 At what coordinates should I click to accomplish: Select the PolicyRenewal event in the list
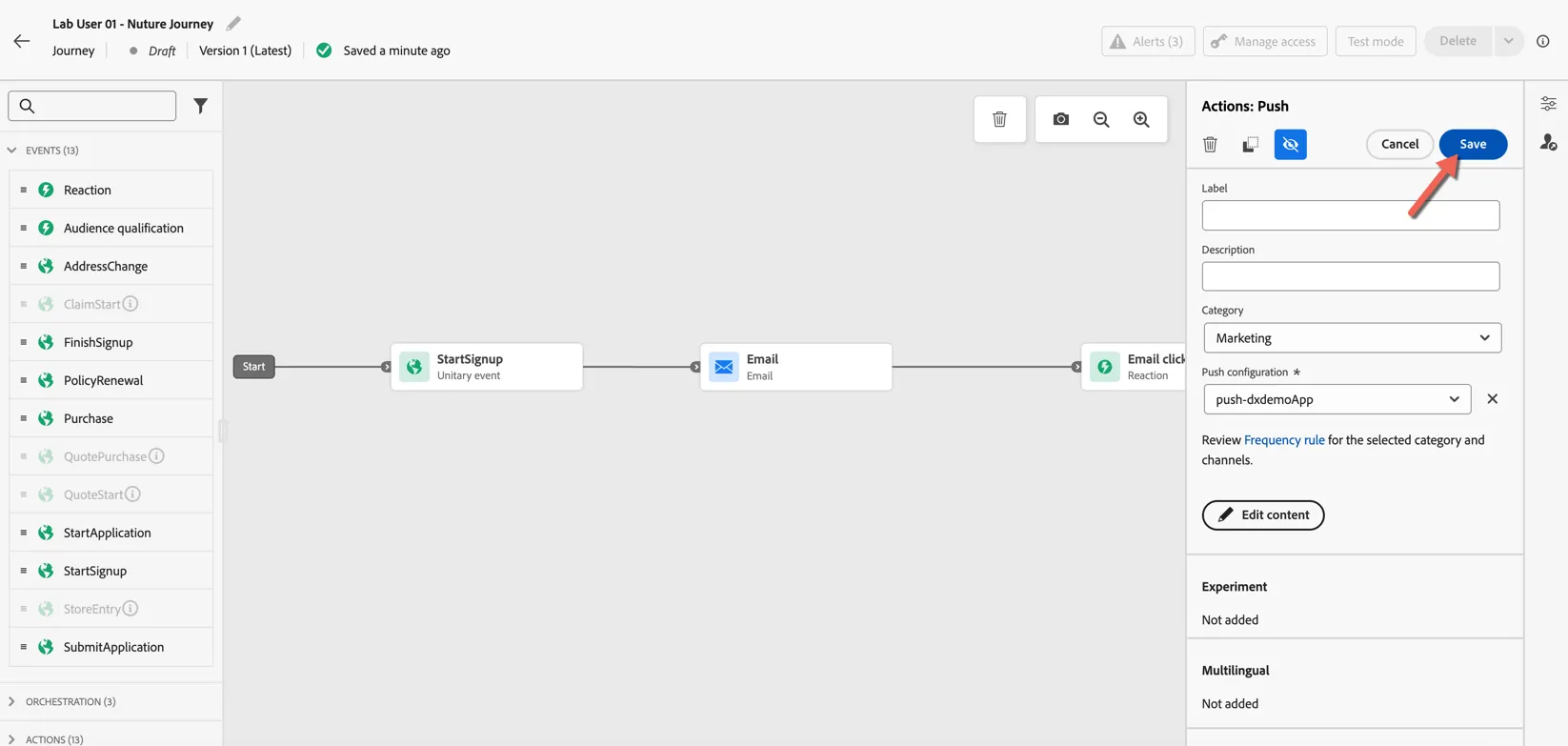pyautogui.click(x=111, y=380)
